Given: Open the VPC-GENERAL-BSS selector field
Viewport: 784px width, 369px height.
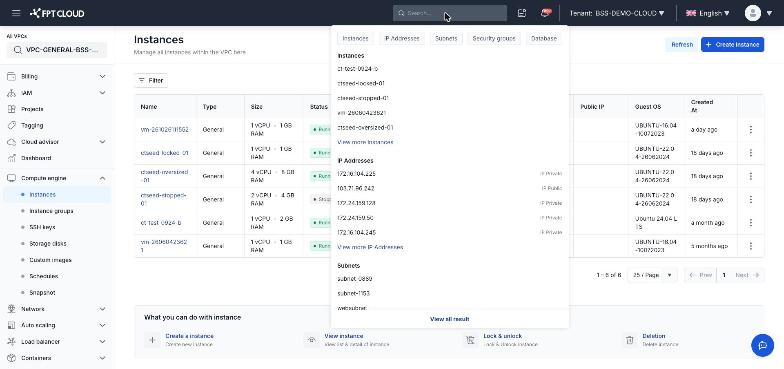Looking at the screenshot, I should [x=57, y=50].
